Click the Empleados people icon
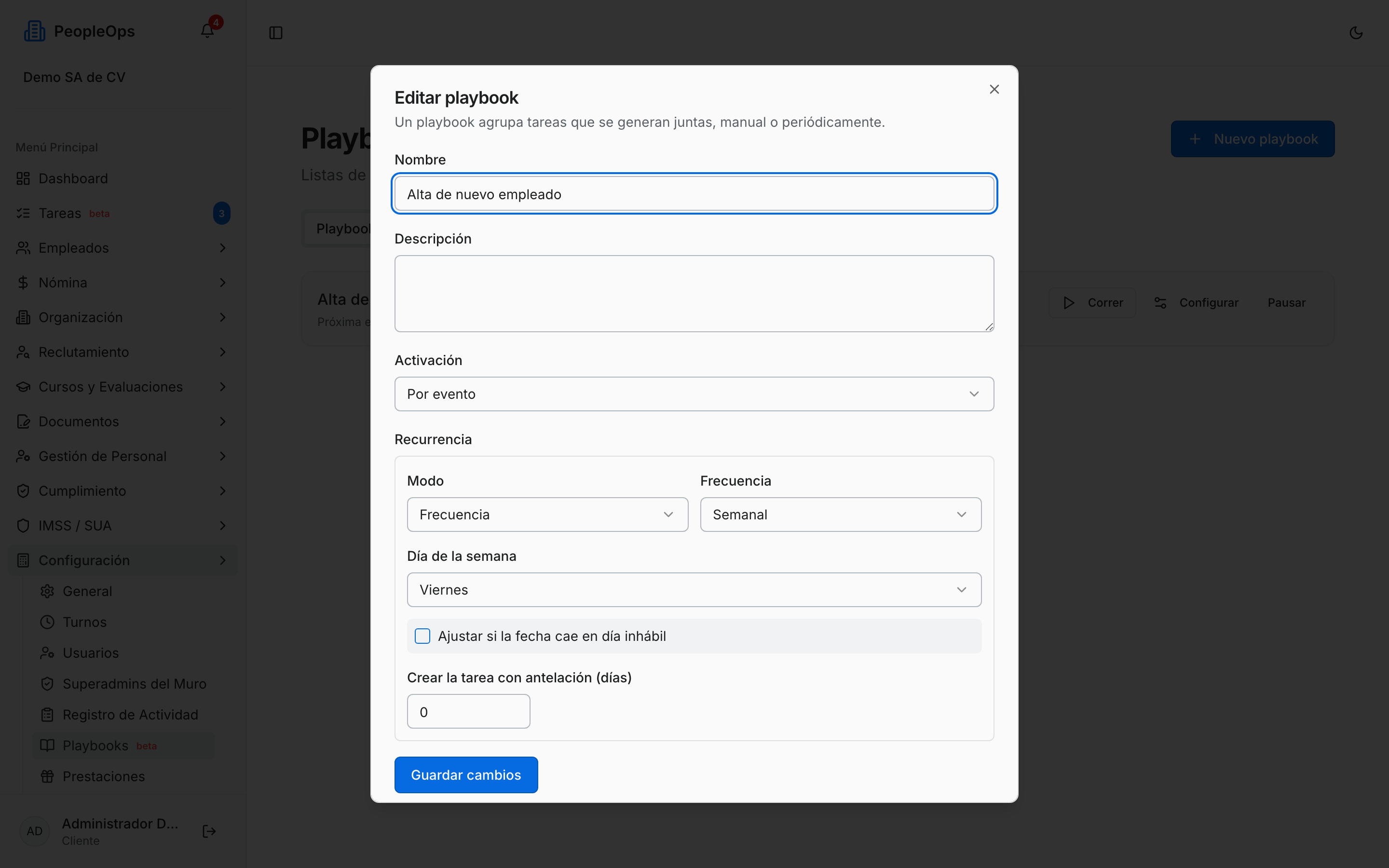Image resolution: width=1389 pixels, height=868 pixels. [x=23, y=248]
